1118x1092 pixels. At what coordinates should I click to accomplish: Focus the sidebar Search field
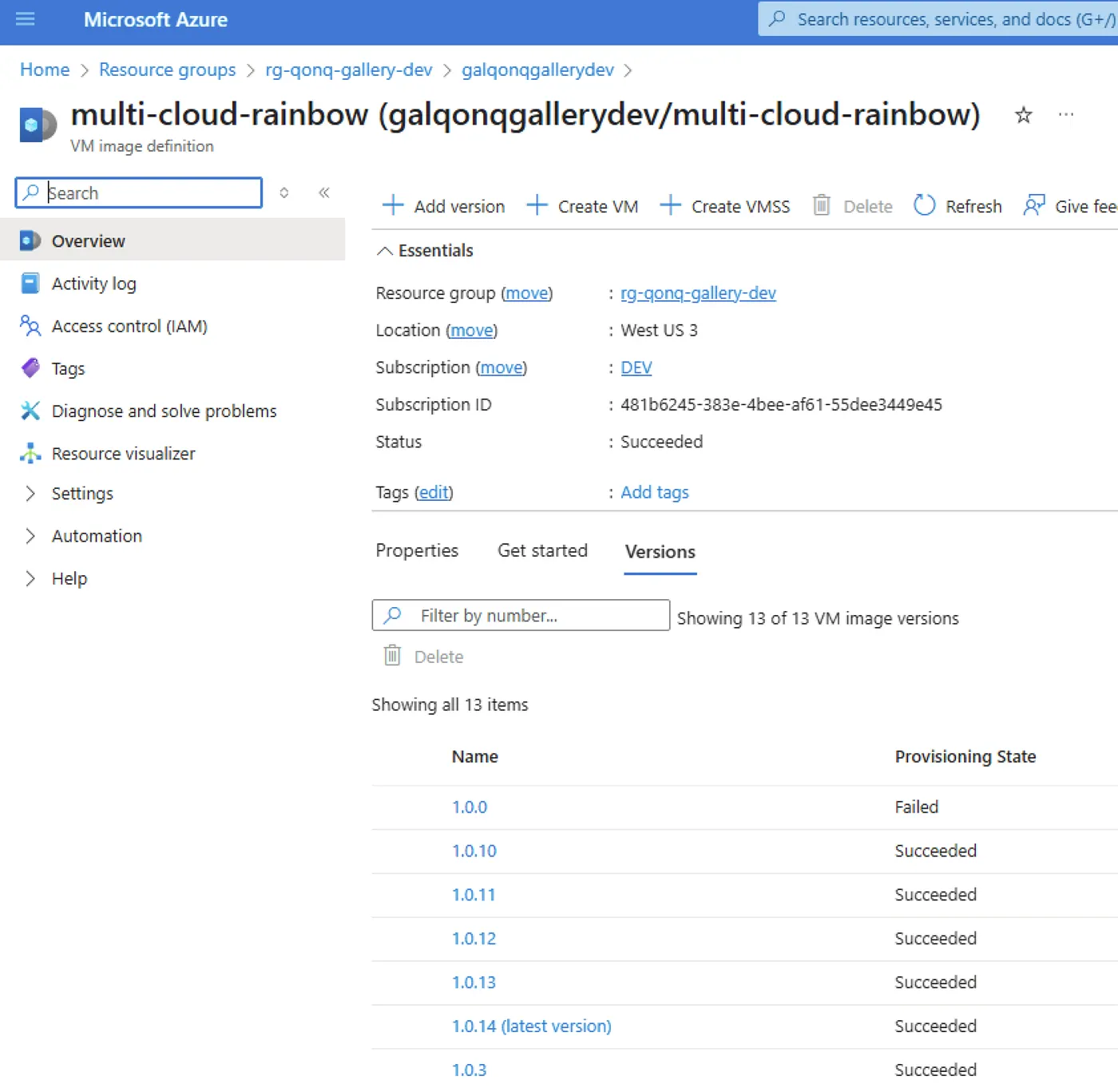[139, 193]
